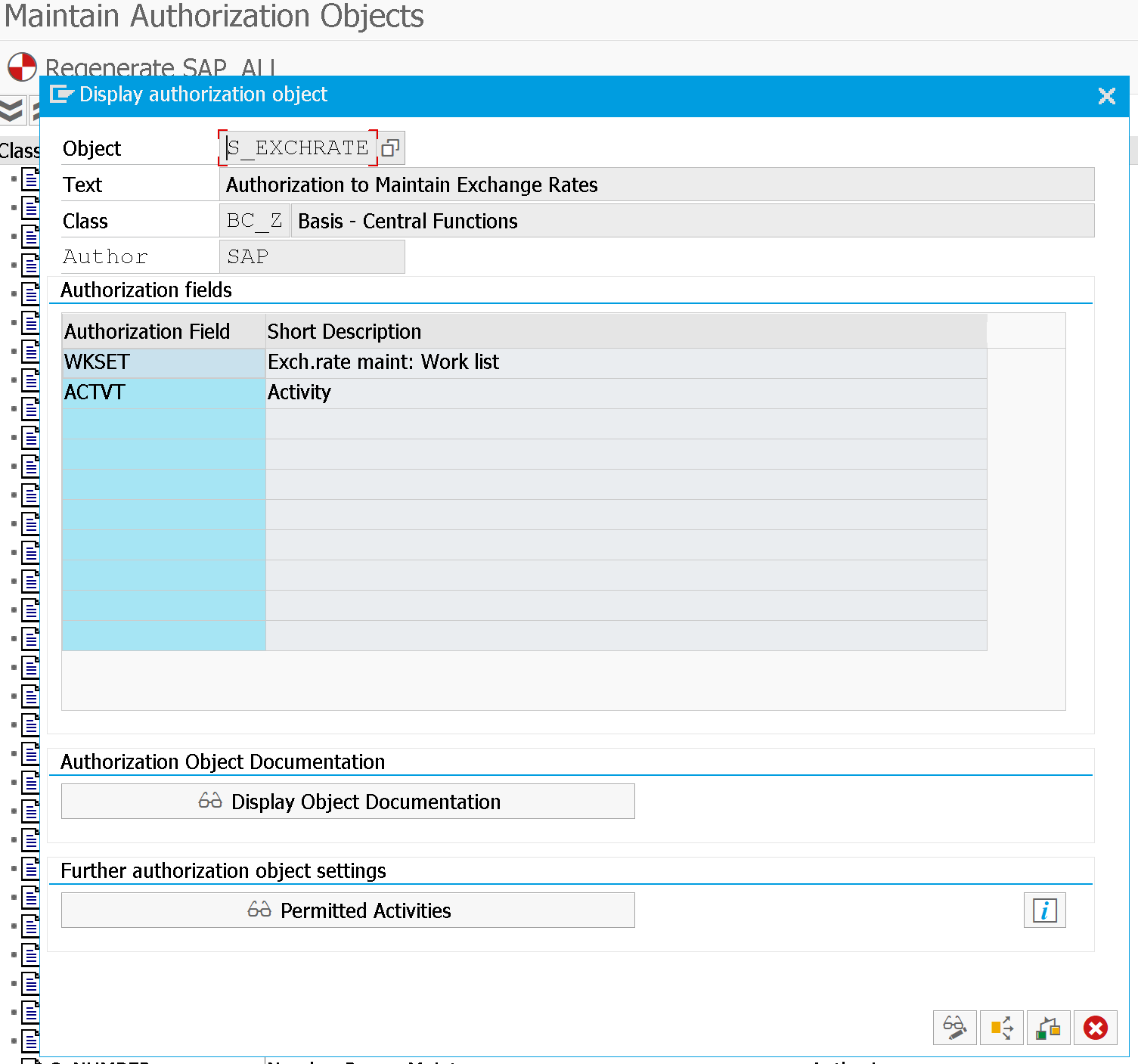Select the WKSET authorization field cell

[x=163, y=363]
